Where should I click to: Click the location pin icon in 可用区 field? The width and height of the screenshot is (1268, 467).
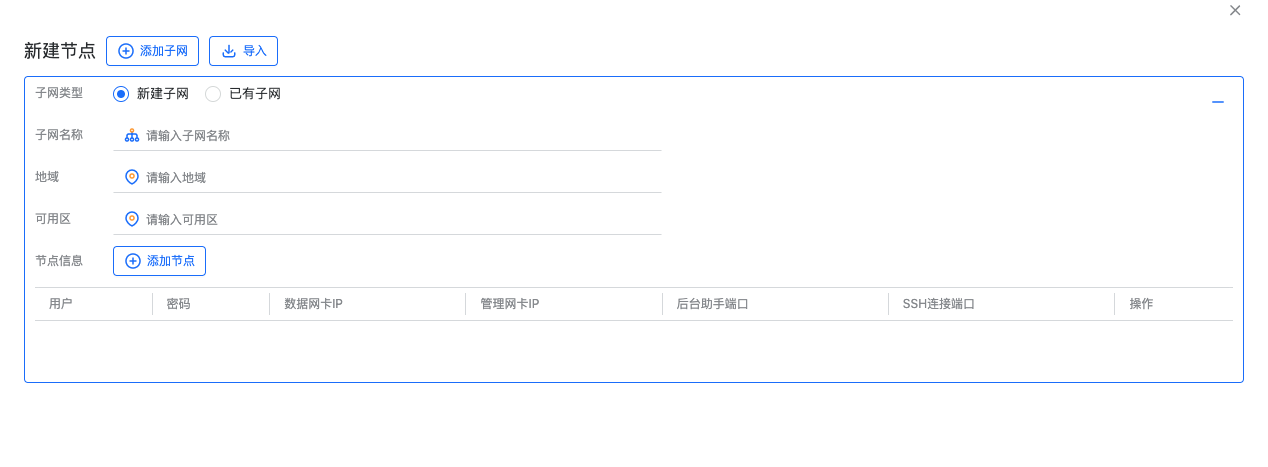coord(132,219)
